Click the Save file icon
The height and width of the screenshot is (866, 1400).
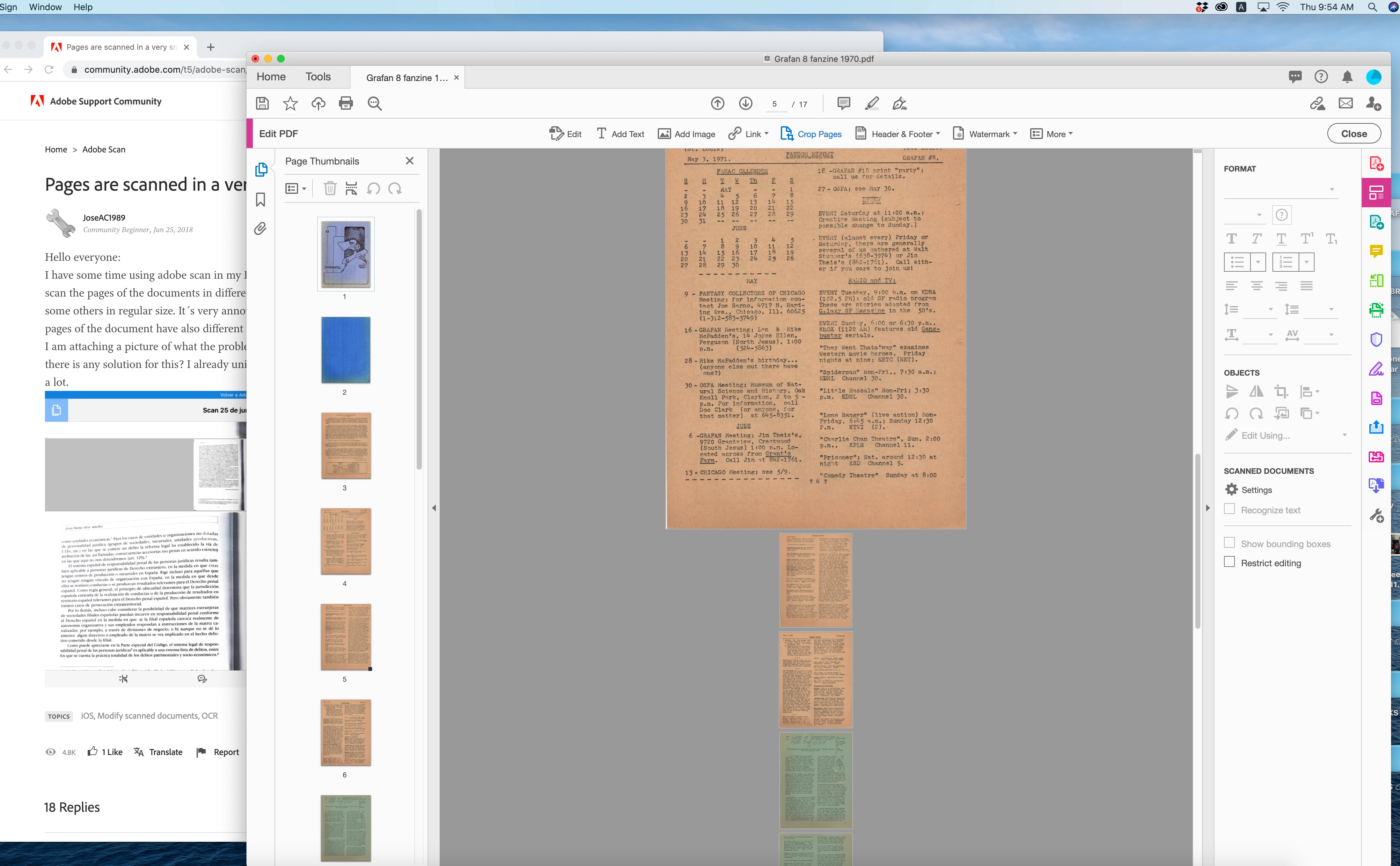point(262,103)
